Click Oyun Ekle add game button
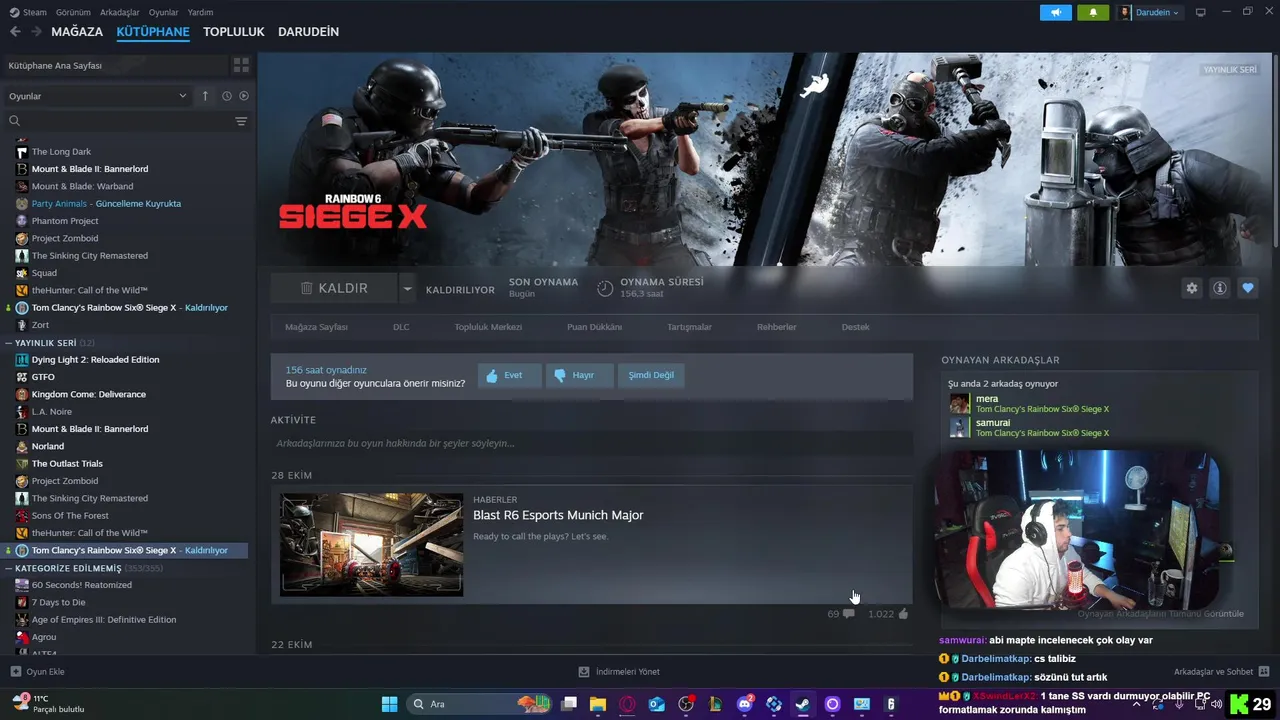This screenshot has width=1280, height=720. click(38, 672)
